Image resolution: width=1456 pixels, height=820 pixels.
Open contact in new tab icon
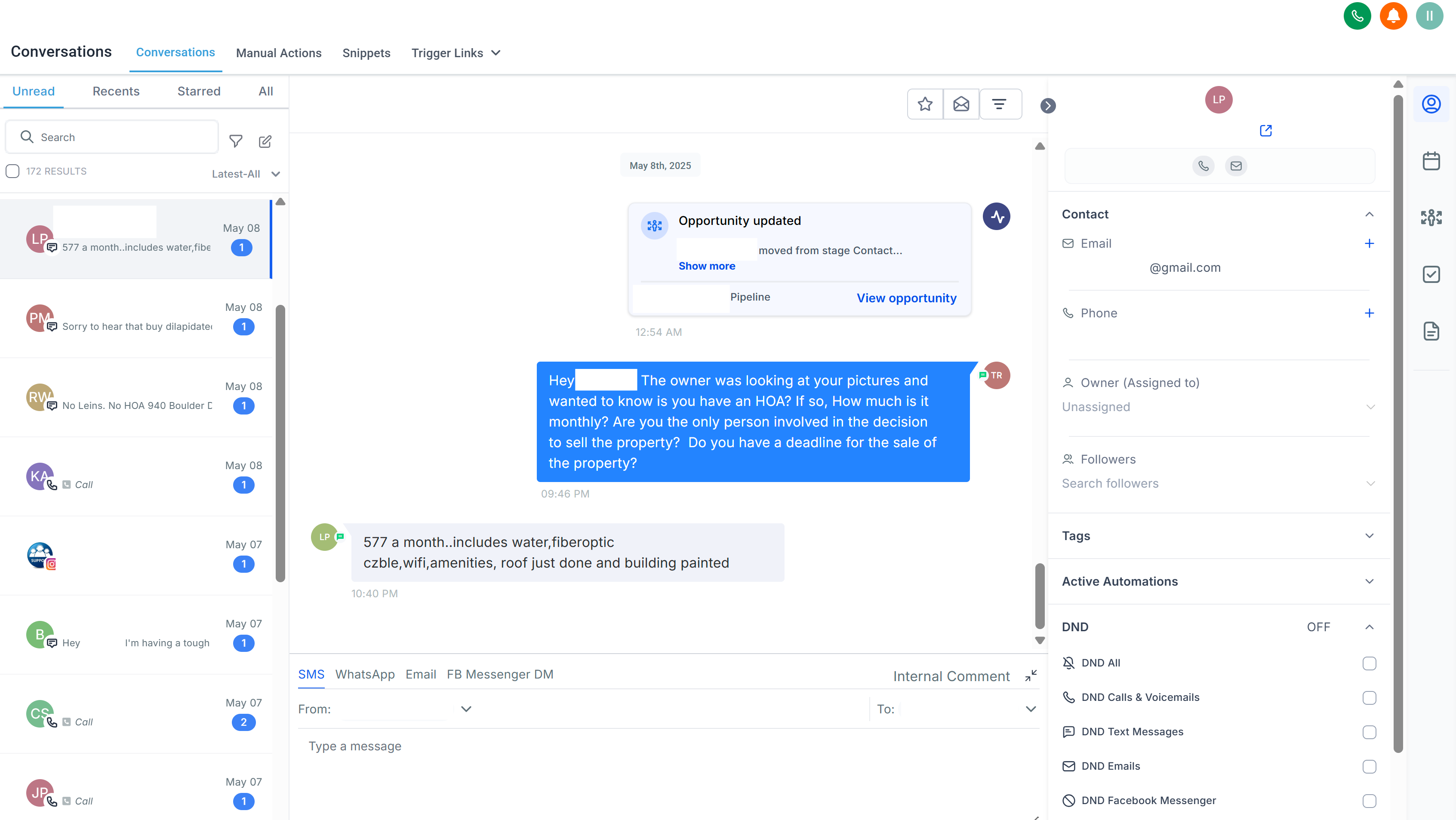[1265, 131]
